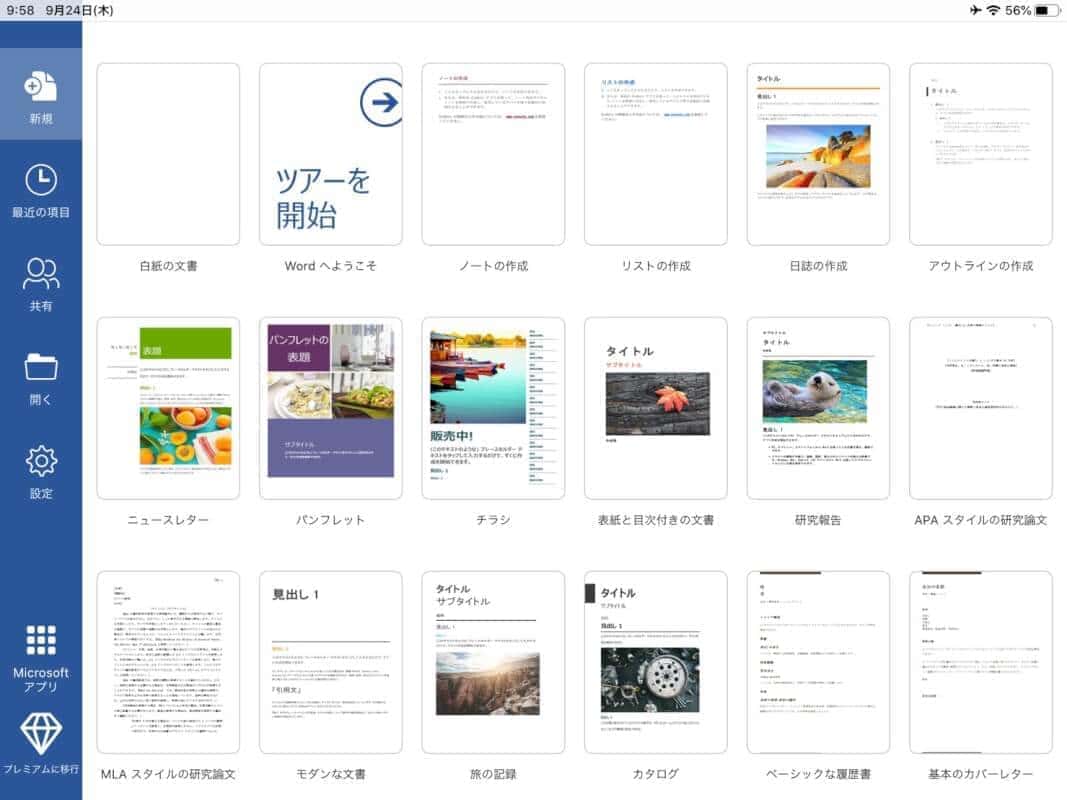Choose the 白紙の文書 blank template
1067x800 pixels.
pyautogui.click(x=168, y=154)
